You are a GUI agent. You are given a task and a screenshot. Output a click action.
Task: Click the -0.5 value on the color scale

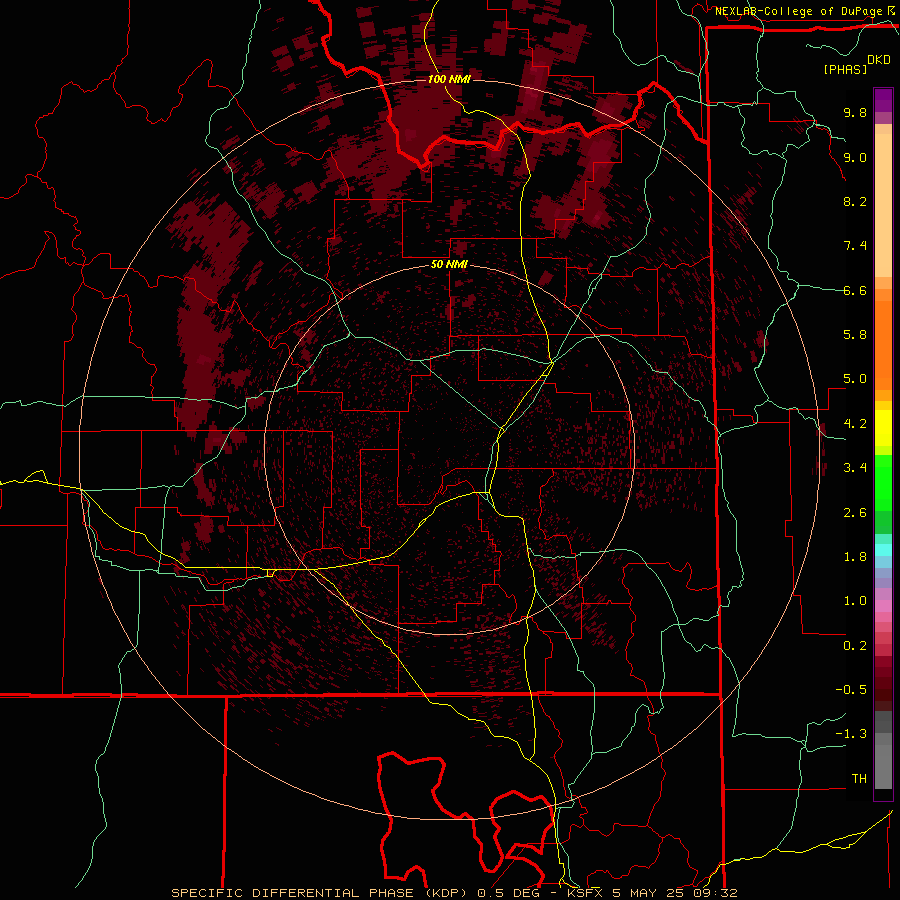851,690
